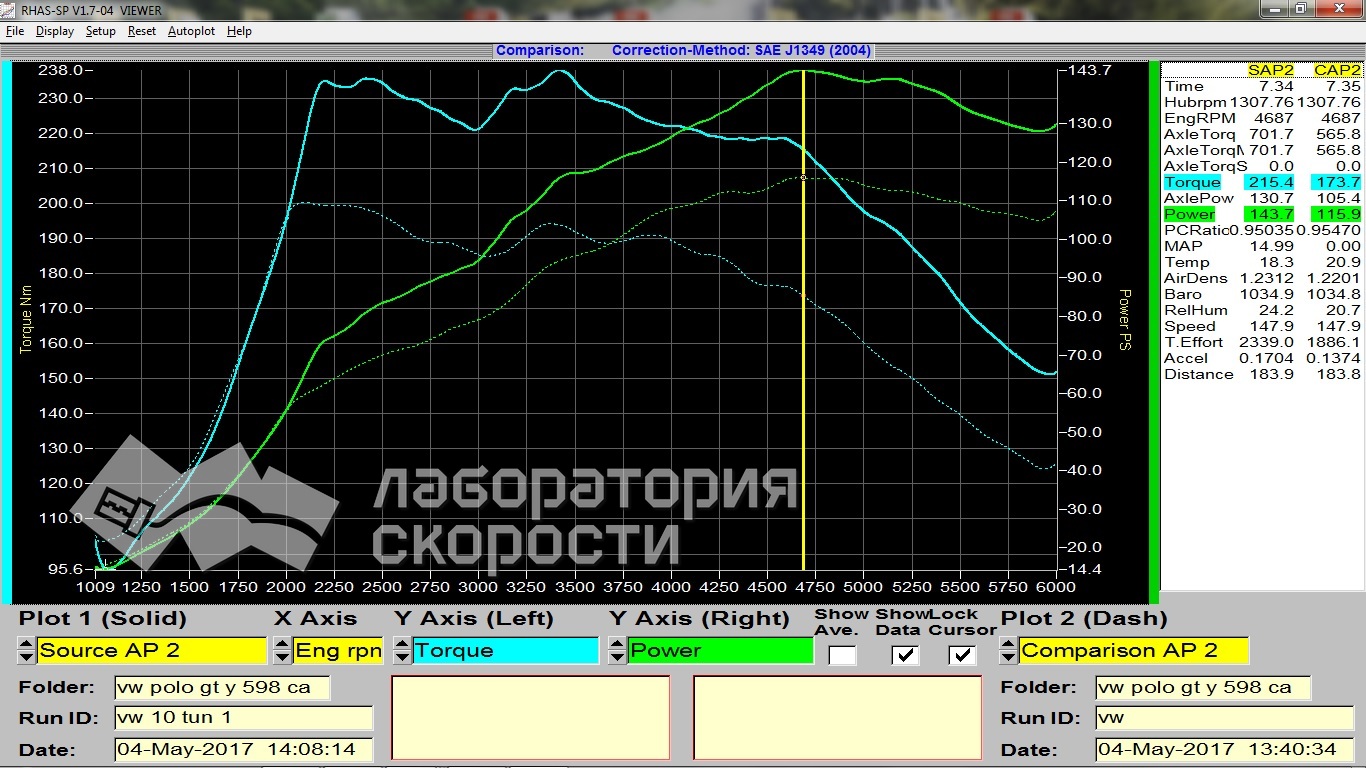
Task: Select the Comparison AP 2 plot field
Action: click(1134, 651)
